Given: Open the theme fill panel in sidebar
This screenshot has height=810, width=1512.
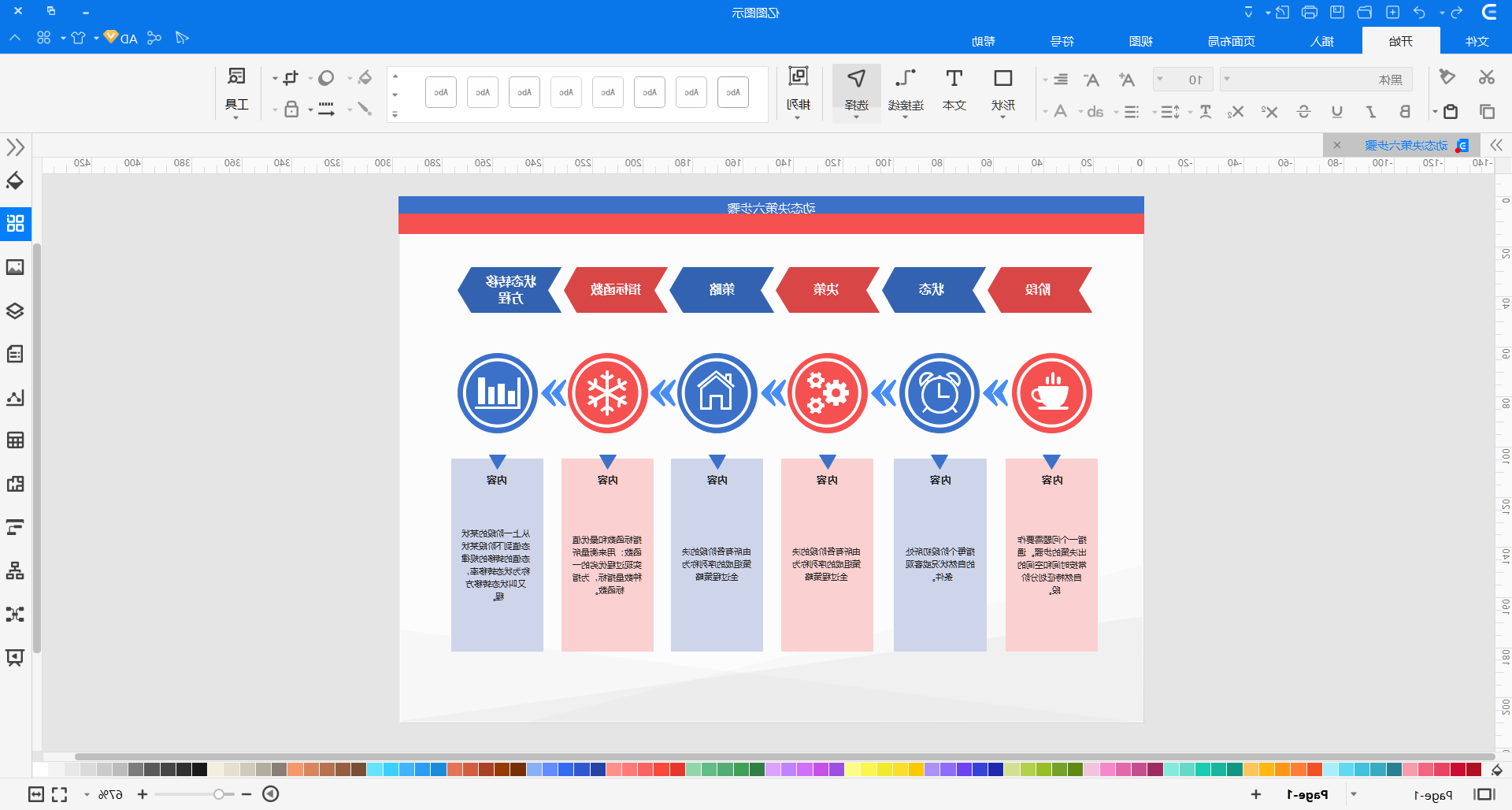Looking at the screenshot, I should [x=15, y=180].
